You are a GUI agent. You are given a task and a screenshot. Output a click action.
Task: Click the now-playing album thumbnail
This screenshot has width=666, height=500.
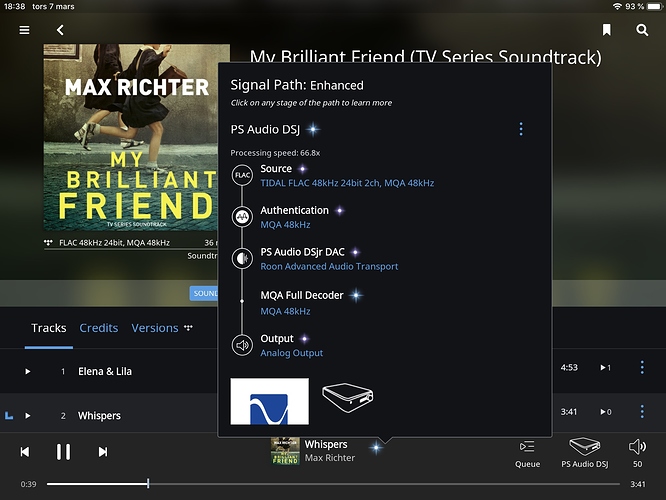pos(285,451)
